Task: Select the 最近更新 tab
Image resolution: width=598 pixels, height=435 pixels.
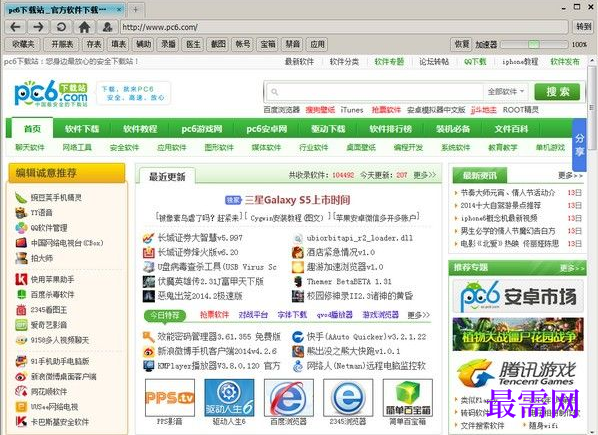Action: [x=167, y=177]
